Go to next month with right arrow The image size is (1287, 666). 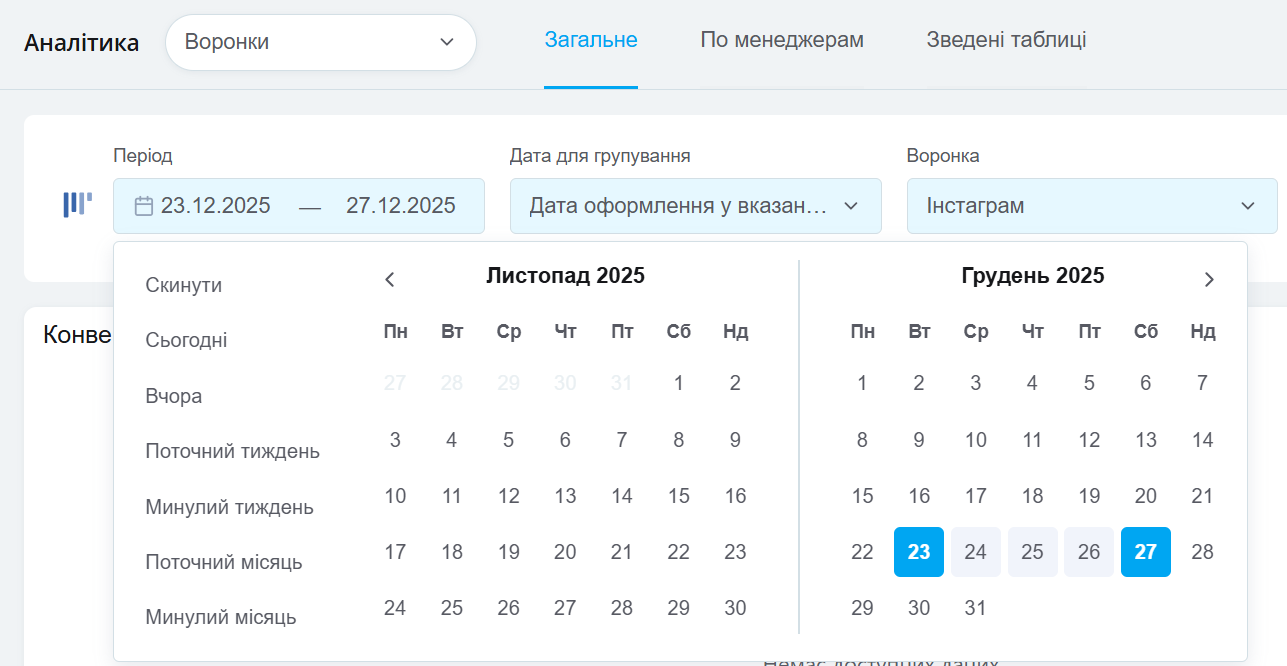tap(1209, 280)
